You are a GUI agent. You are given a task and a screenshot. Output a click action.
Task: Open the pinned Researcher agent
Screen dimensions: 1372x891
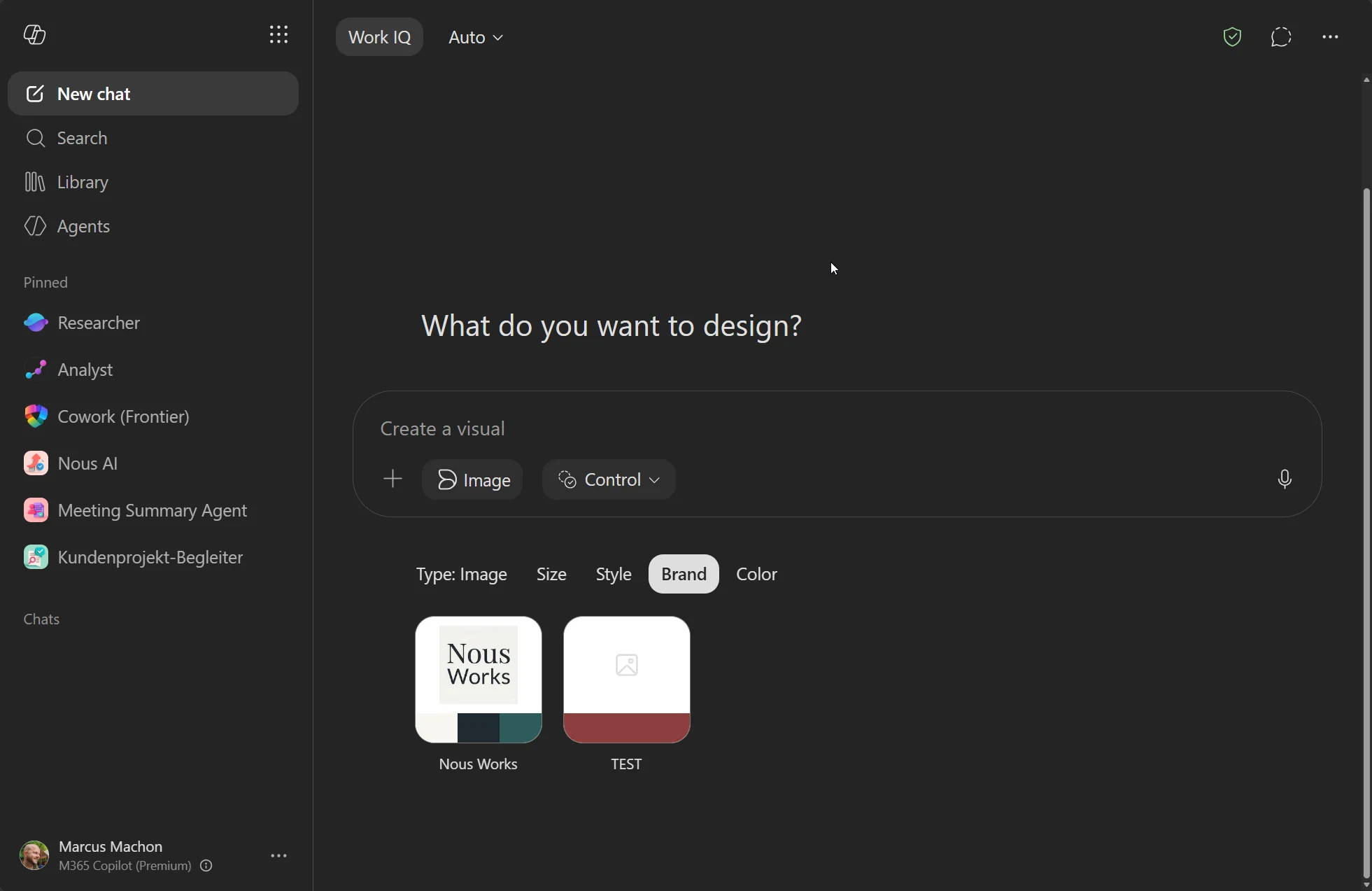[153, 323]
